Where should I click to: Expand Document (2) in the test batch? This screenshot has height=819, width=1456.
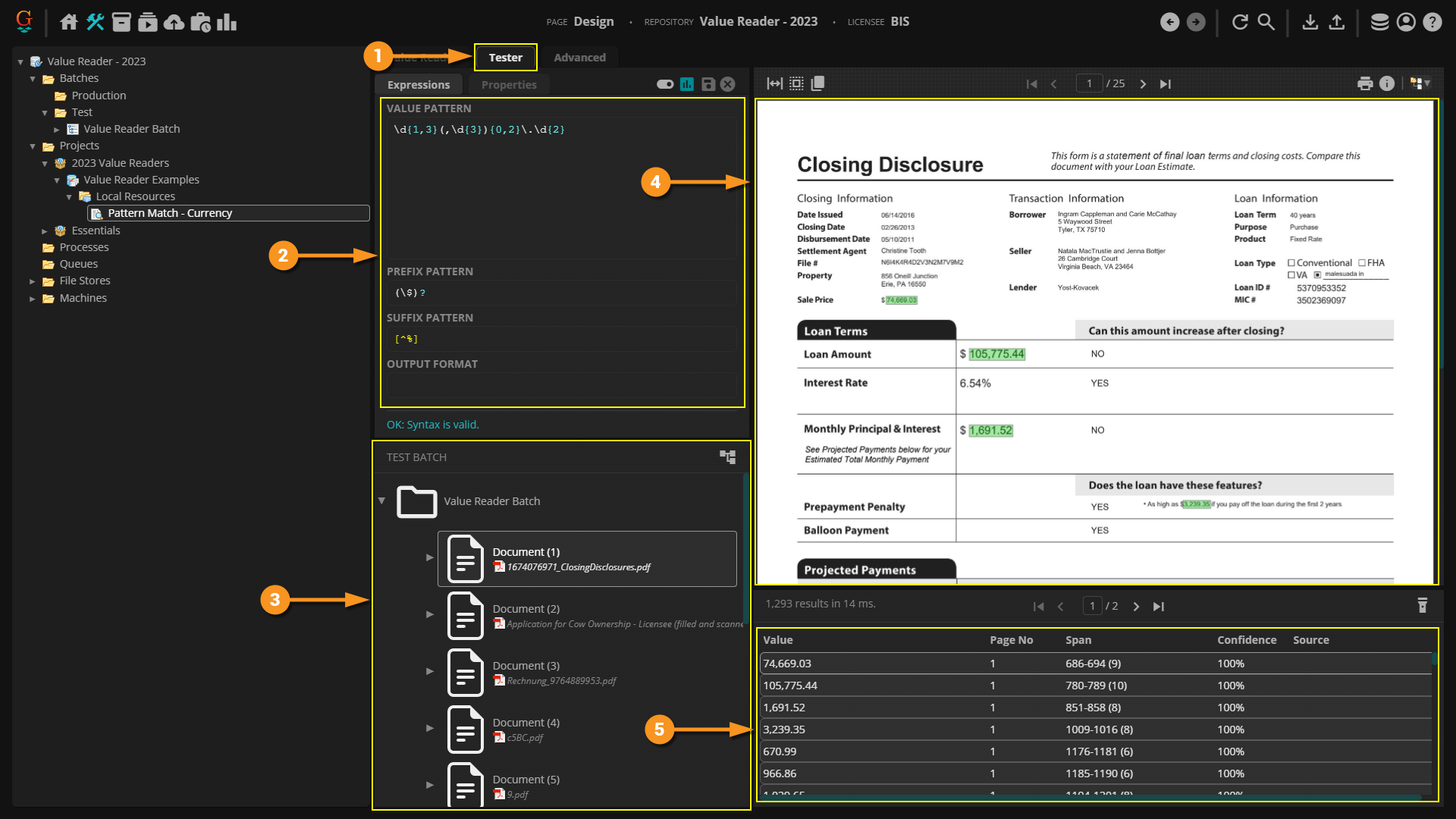click(x=430, y=614)
